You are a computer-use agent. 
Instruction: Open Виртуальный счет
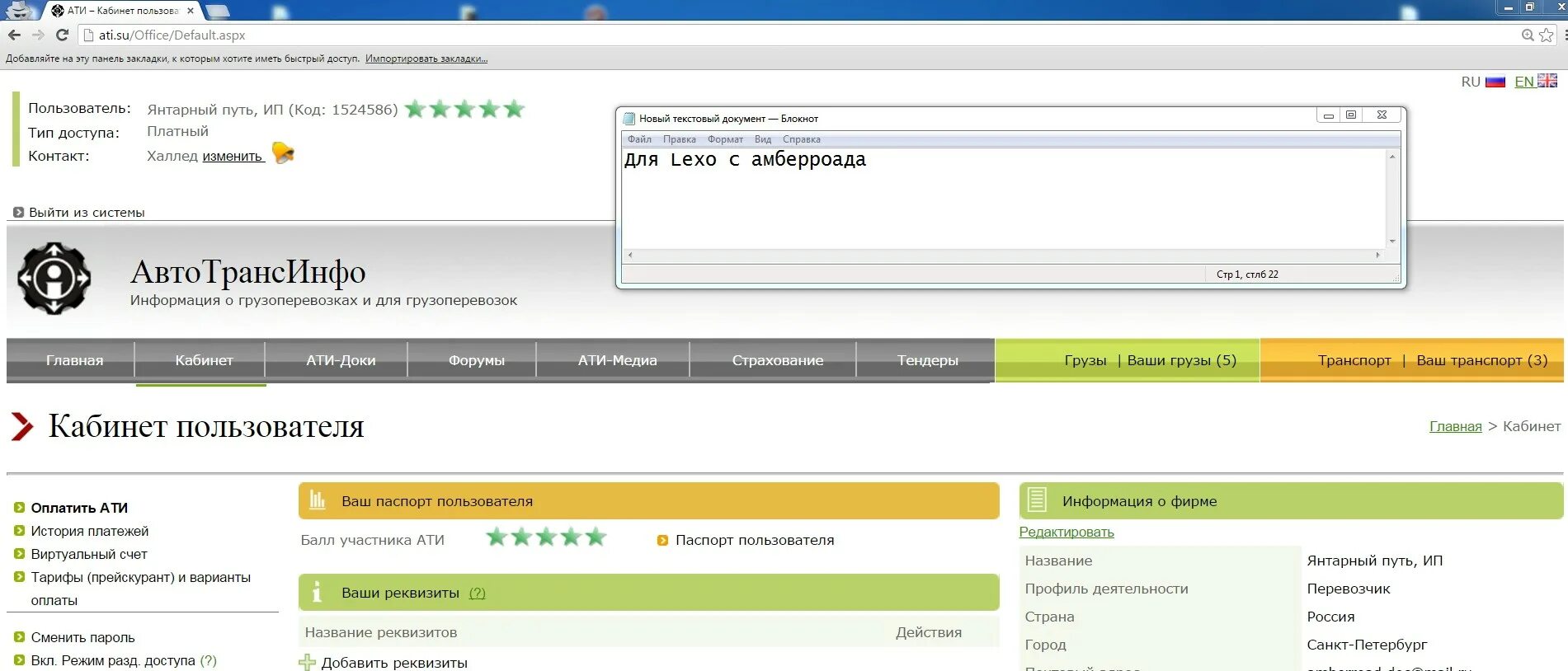89,554
